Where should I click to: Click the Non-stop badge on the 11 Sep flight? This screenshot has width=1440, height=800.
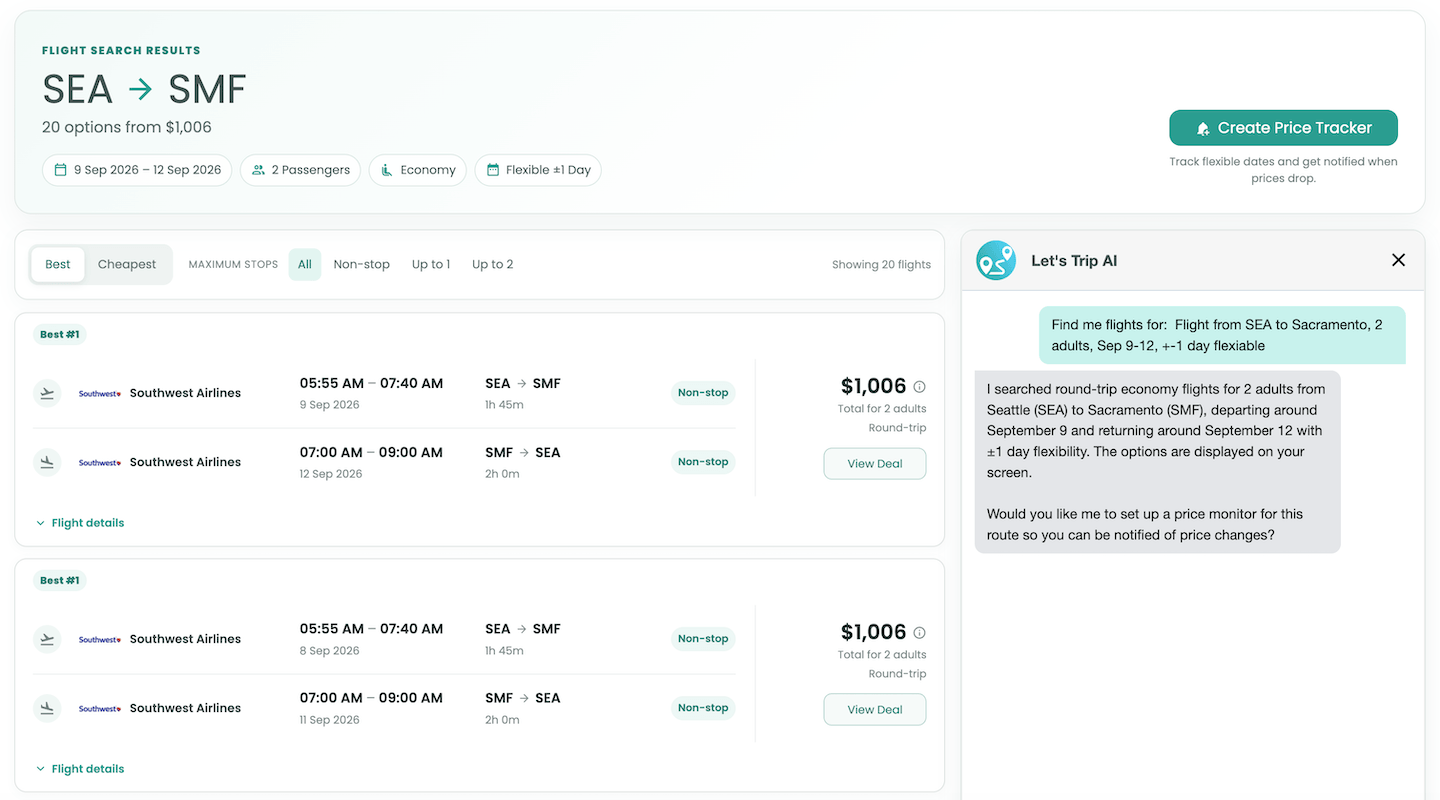[703, 708]
